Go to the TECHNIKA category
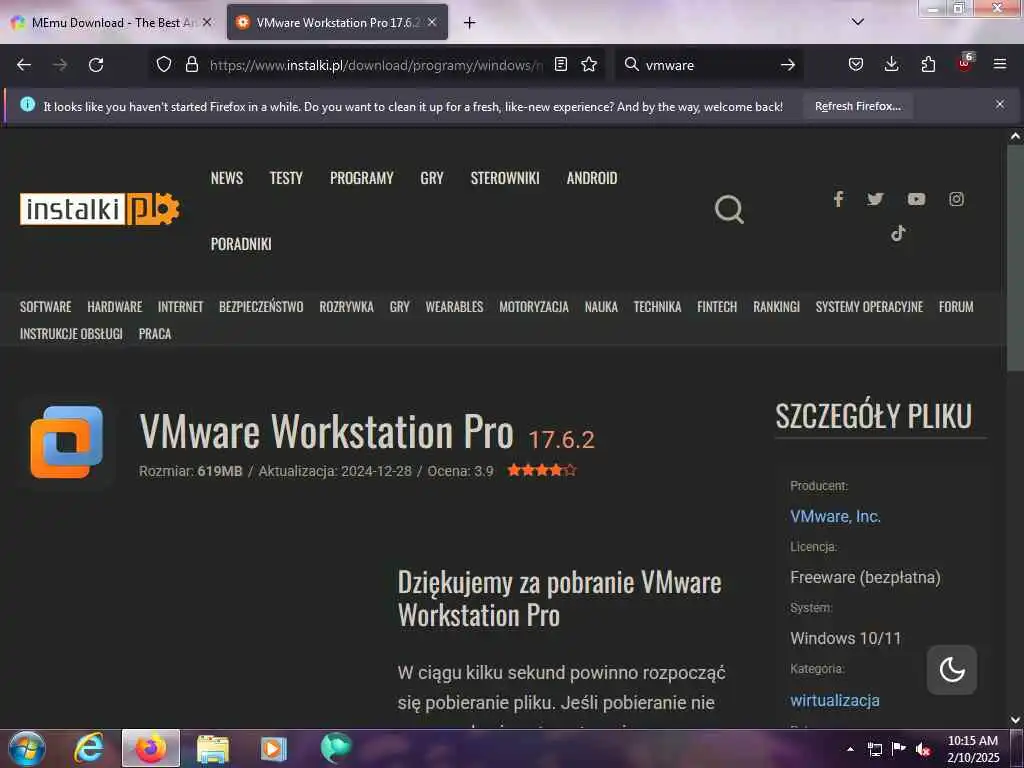Viewport: 1024px width, 768px height. pyautogui.click(x=657, y=307)
